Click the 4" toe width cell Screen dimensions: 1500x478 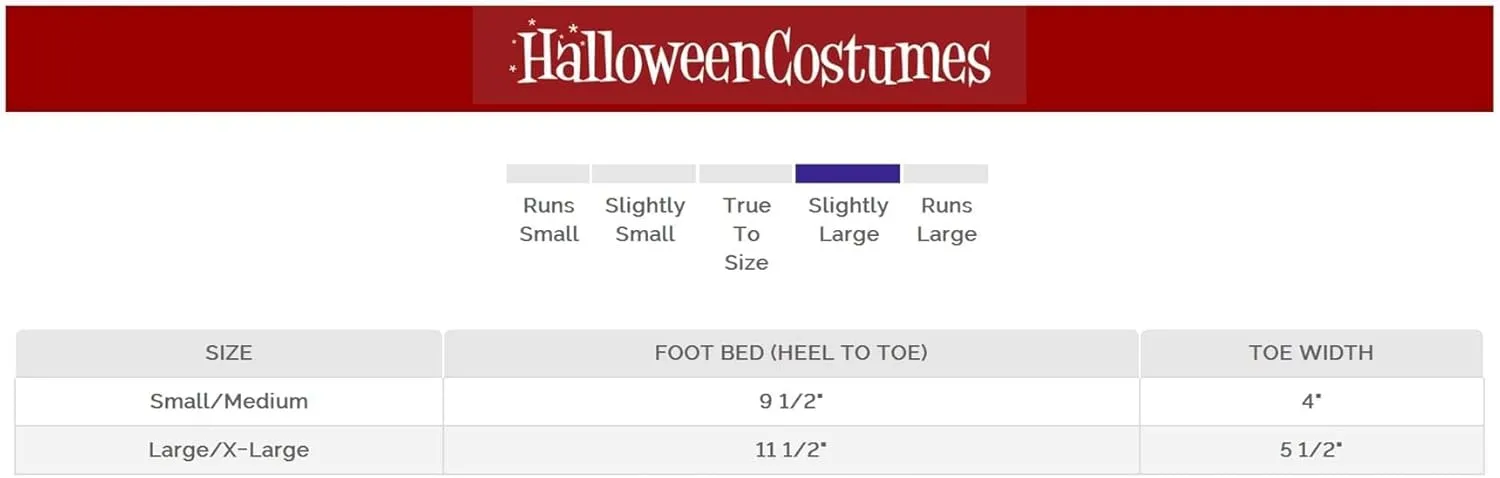click(1311, 402)
